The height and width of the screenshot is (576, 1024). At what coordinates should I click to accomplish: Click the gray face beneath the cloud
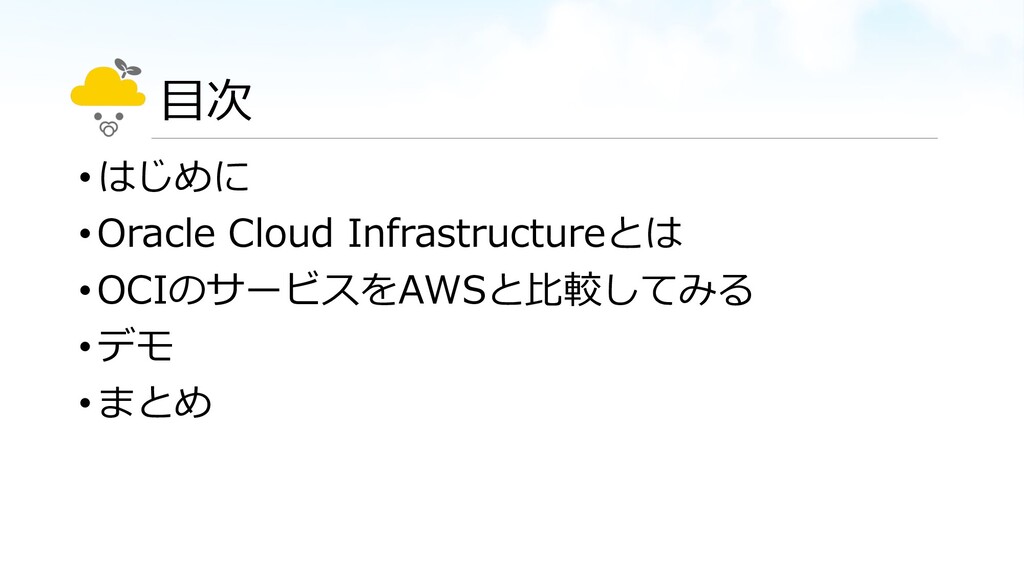click(109, 124)
